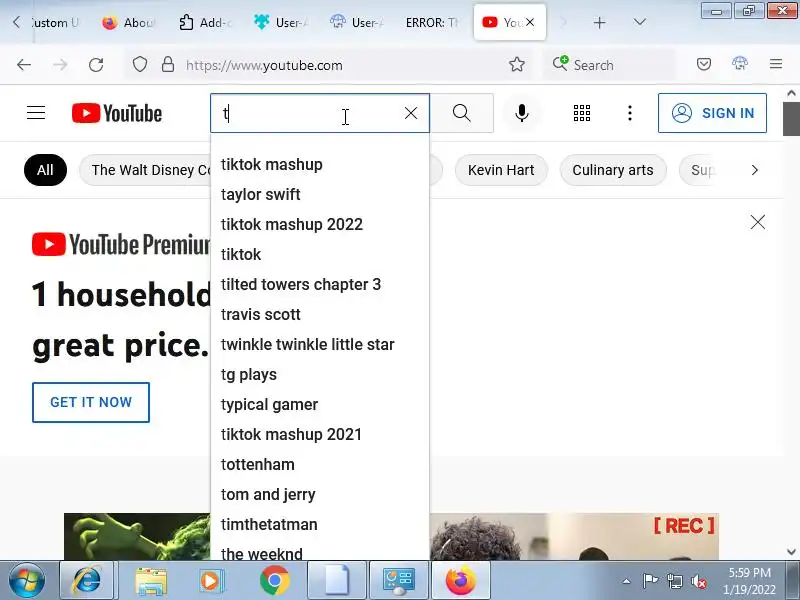Click GET IT NOW button
This screenshot has width=800, height=600.
pos(91,402)
